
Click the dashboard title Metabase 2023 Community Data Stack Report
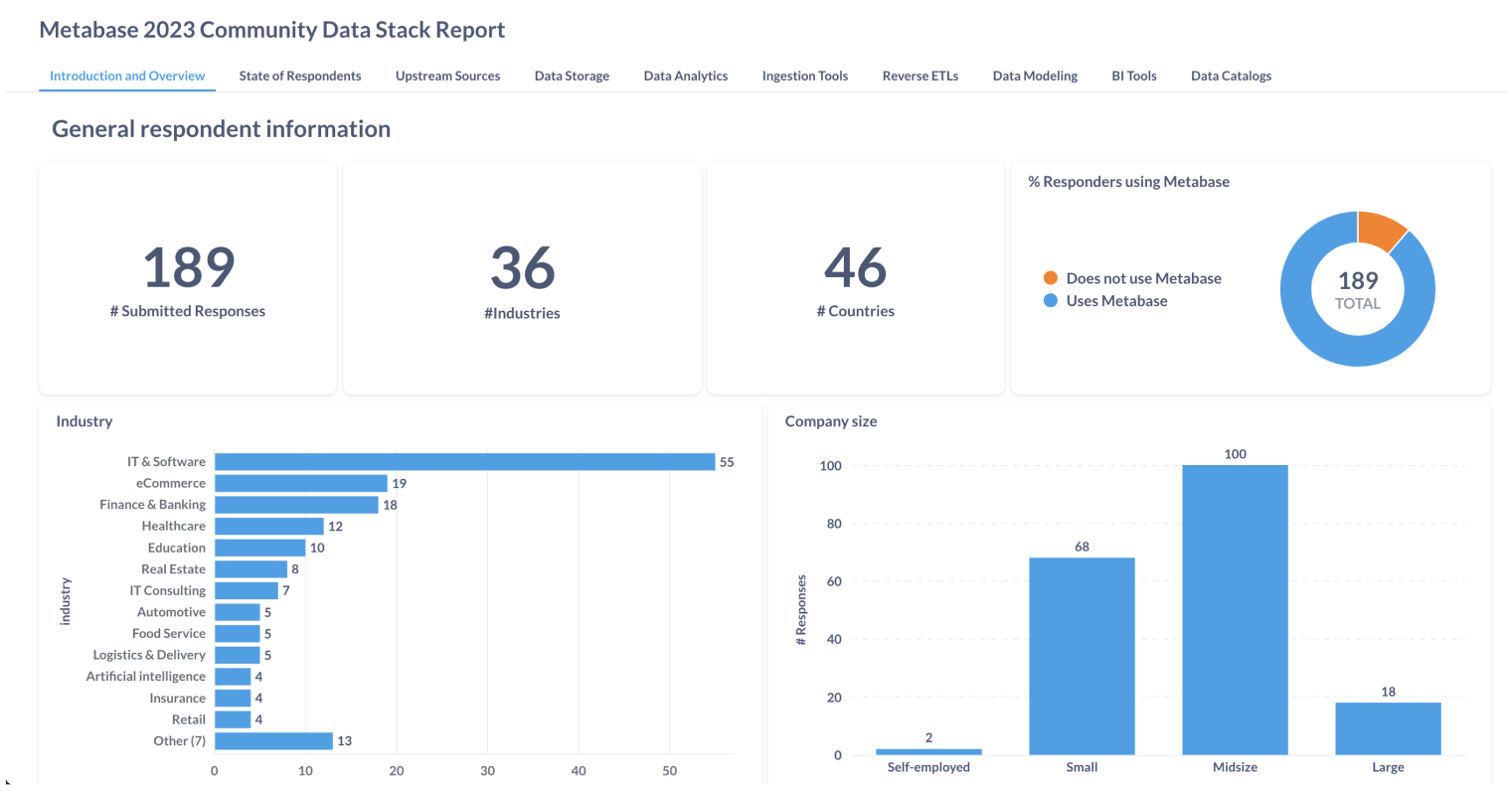tap(271, 30)
